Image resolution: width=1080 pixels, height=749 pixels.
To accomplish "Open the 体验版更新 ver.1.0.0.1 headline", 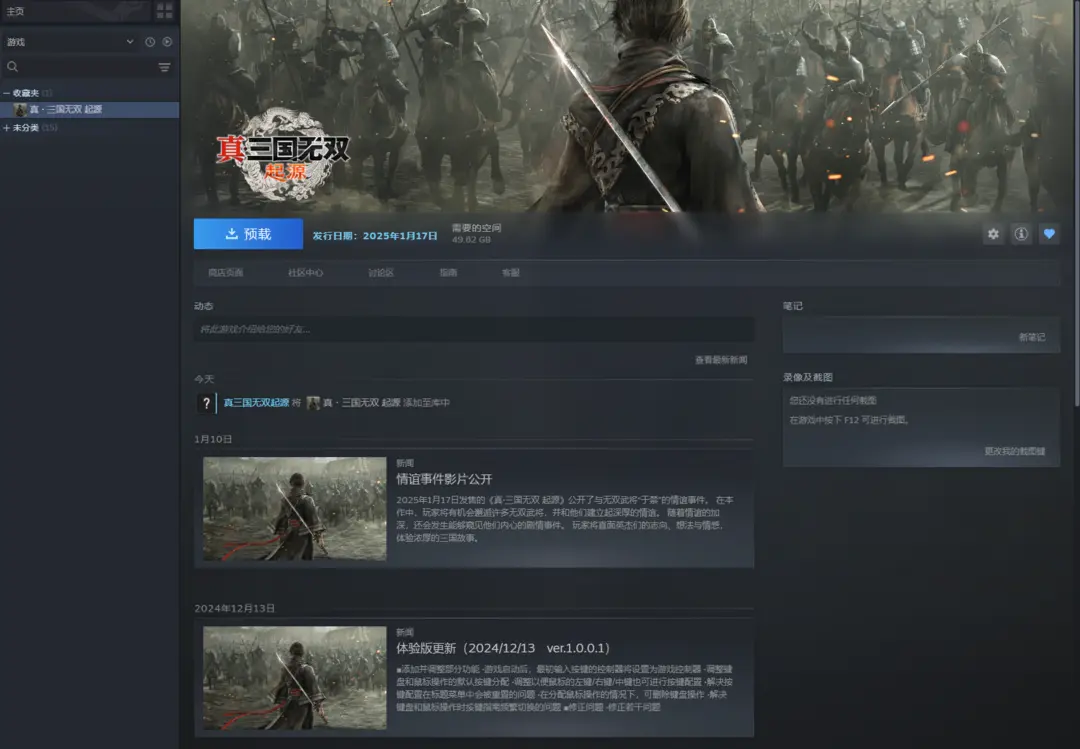I will pos(503,648).
